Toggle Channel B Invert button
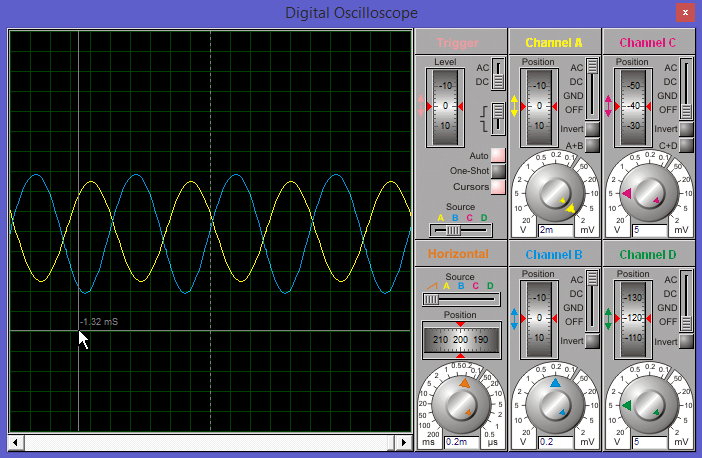The image size is (702, 458). coord(592,342)
